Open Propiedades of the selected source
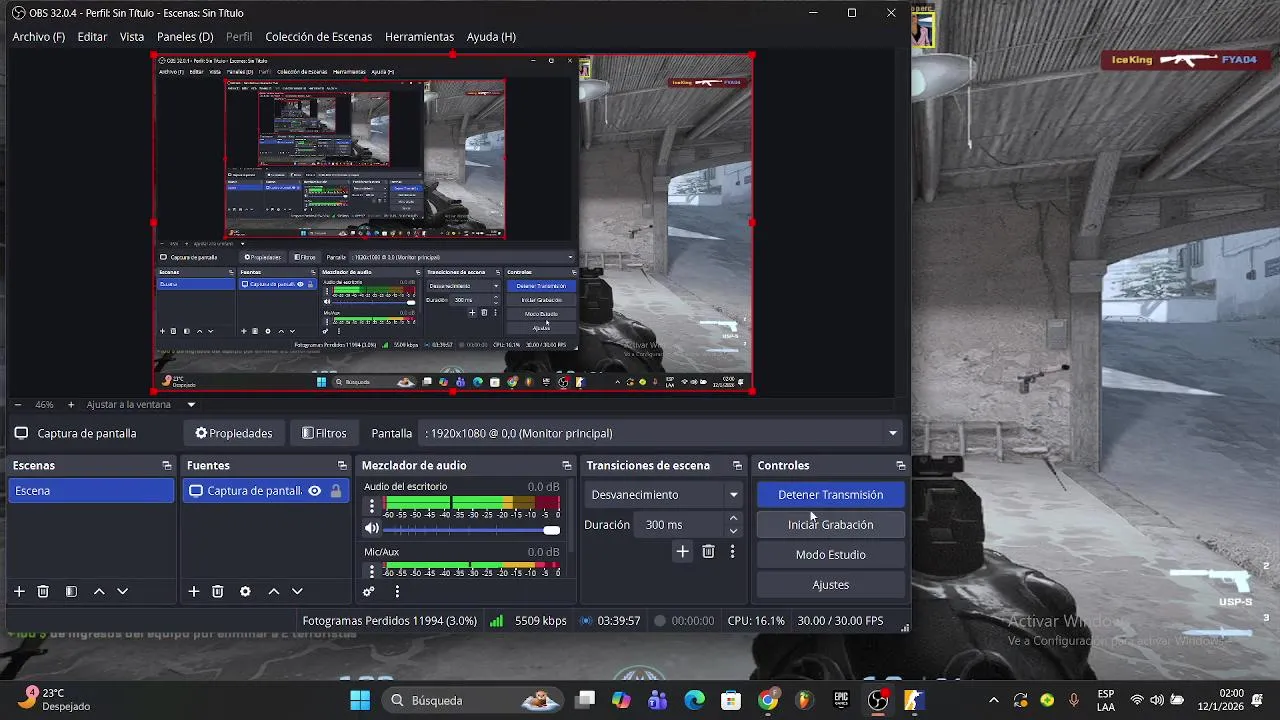The image size is (1280, 720). 234,434
